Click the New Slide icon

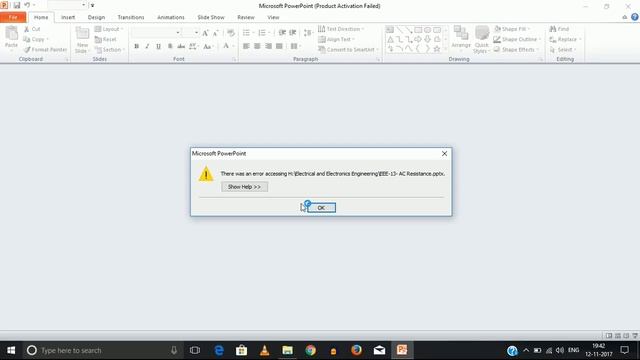pyautogui.click(x=82, y=33)
